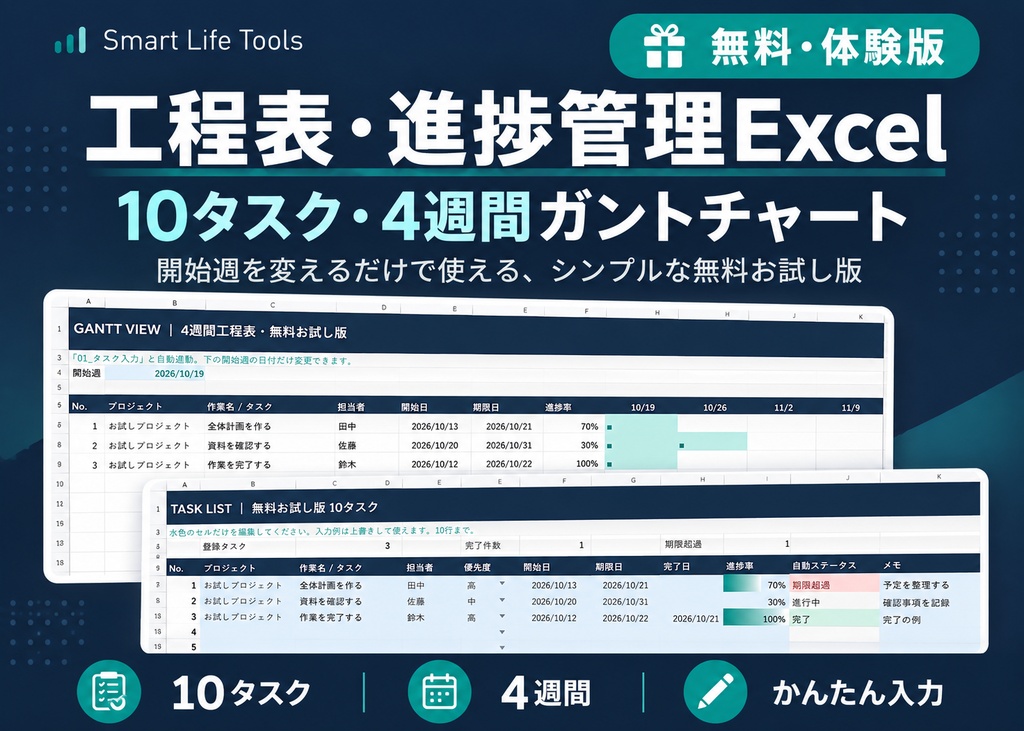The width and height of the screenshot is (1024, 731).
Task: Click the 70% cell in Gantt View
Action: click(589, 426)
